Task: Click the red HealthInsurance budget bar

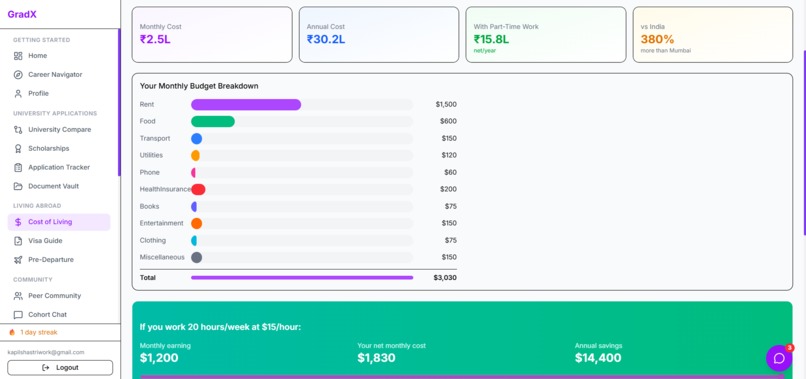Action: pyautogui.click(x=198, y=189)
